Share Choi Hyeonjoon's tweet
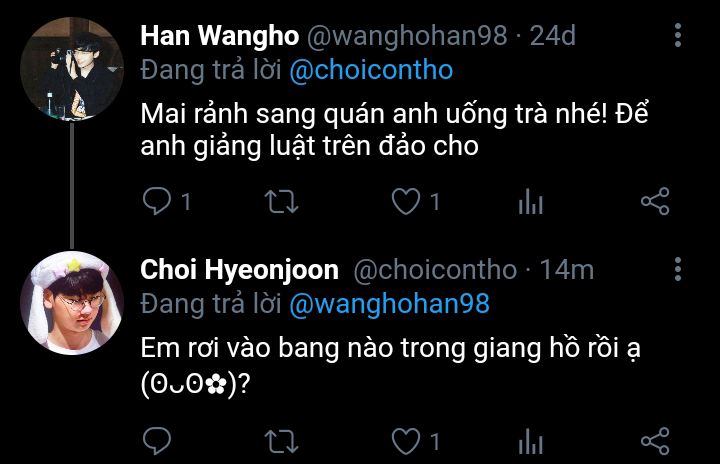720x464 pixels. tap(655, 441)
